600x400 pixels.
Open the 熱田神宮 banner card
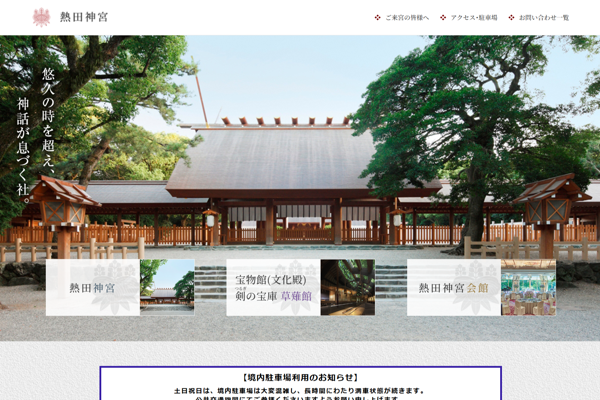coord(120,287)
